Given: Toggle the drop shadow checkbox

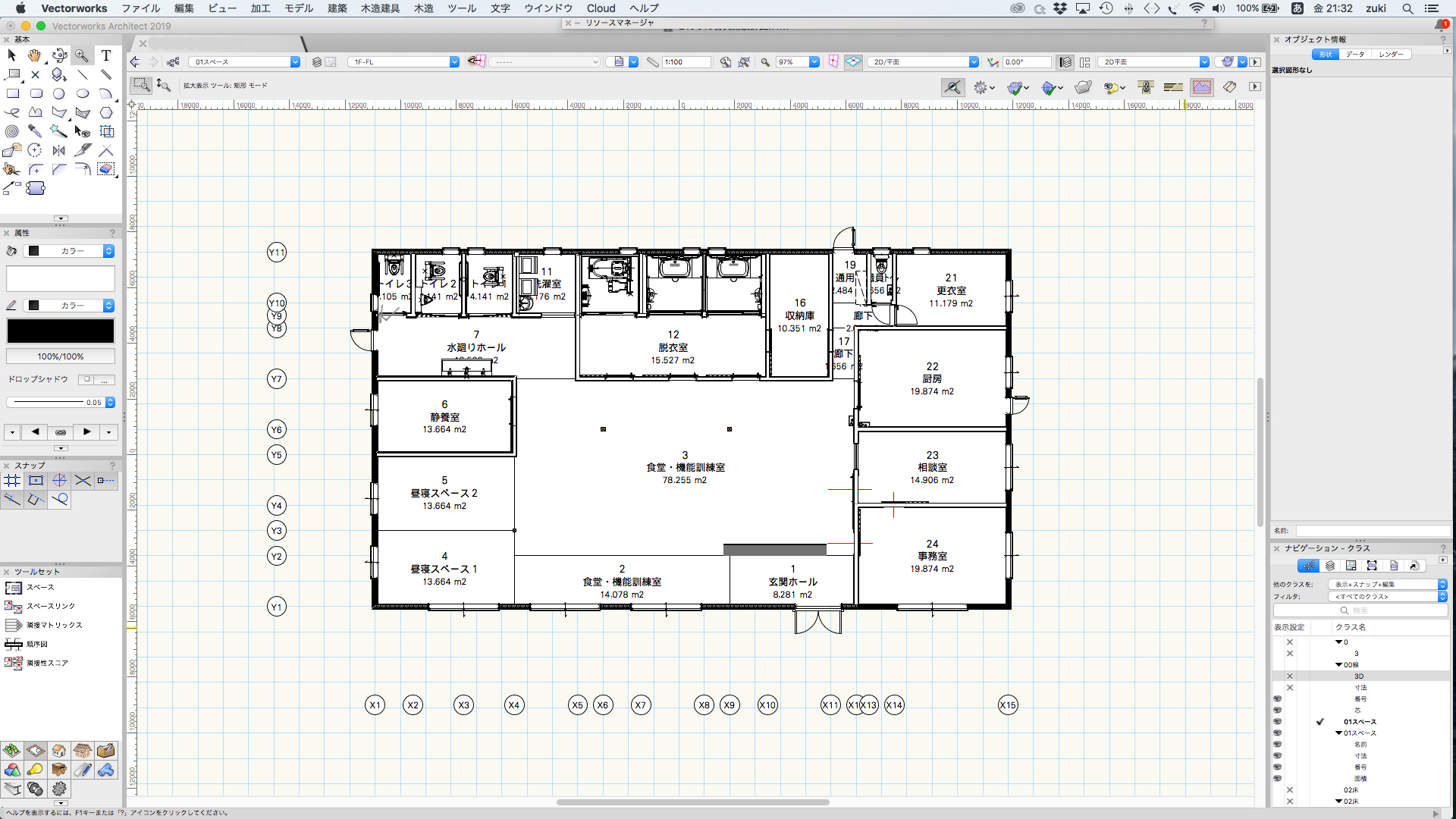Looking at the screenshot, I should (x=86, y=379).
